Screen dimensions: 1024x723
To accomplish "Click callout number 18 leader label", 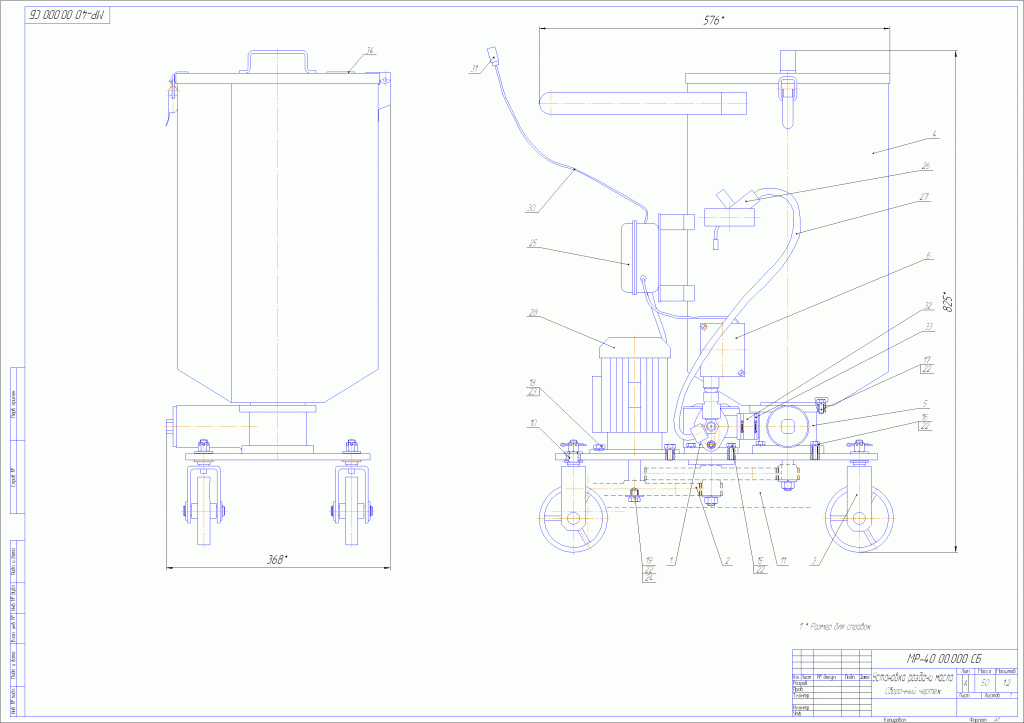I will pyautogui.click(x=532, y=383).
